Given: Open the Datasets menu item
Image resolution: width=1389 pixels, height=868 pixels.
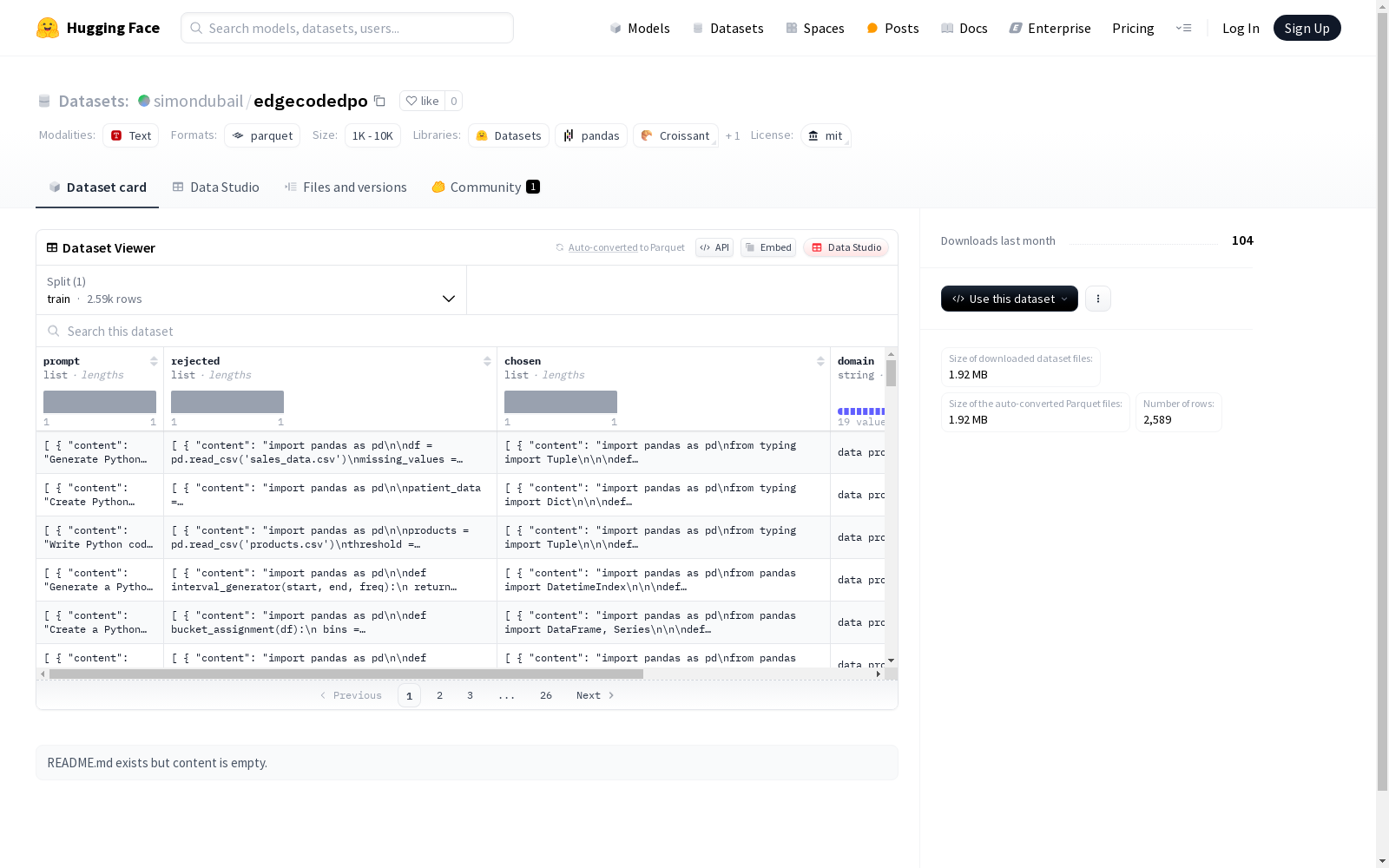Looking at the screenshot, I should 727,28.
